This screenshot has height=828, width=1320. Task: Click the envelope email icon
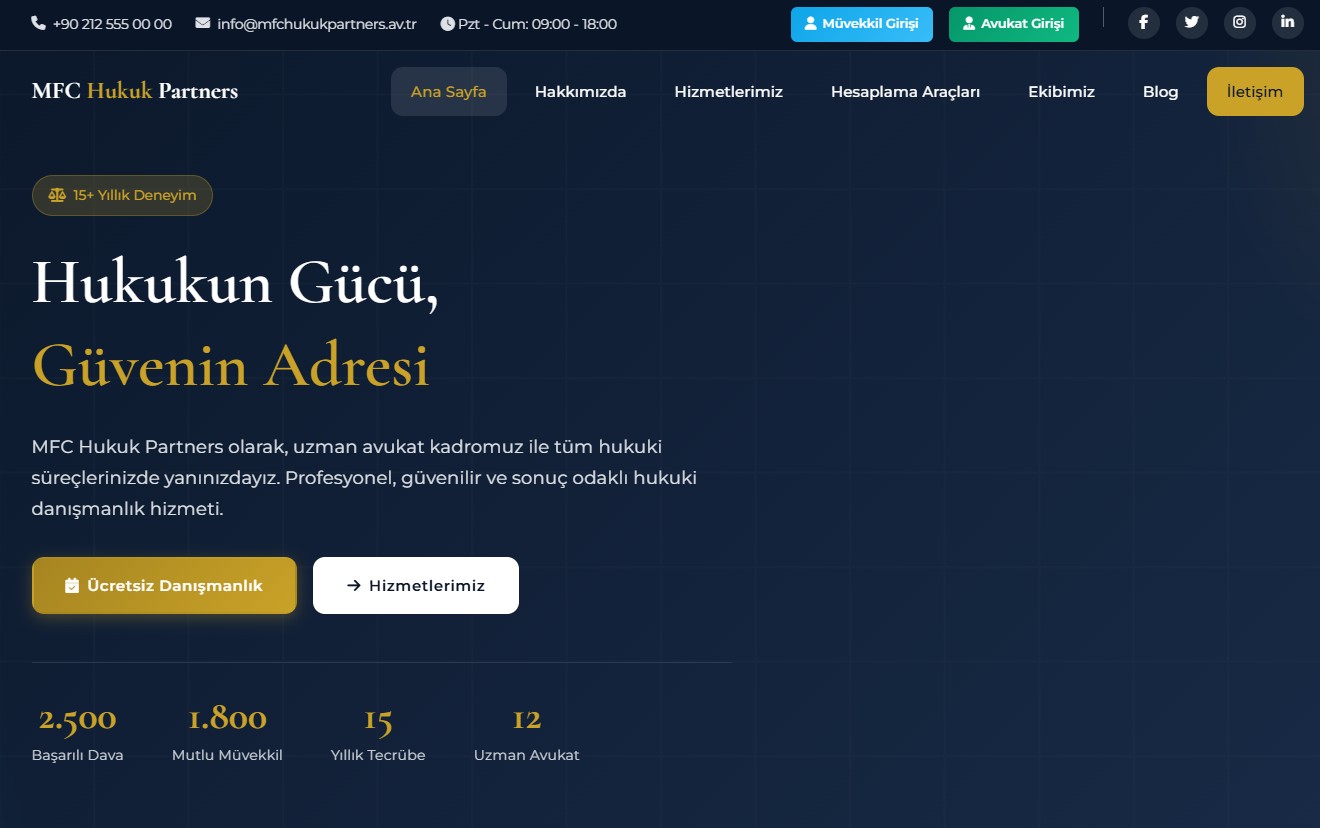(x=203, y=23)
